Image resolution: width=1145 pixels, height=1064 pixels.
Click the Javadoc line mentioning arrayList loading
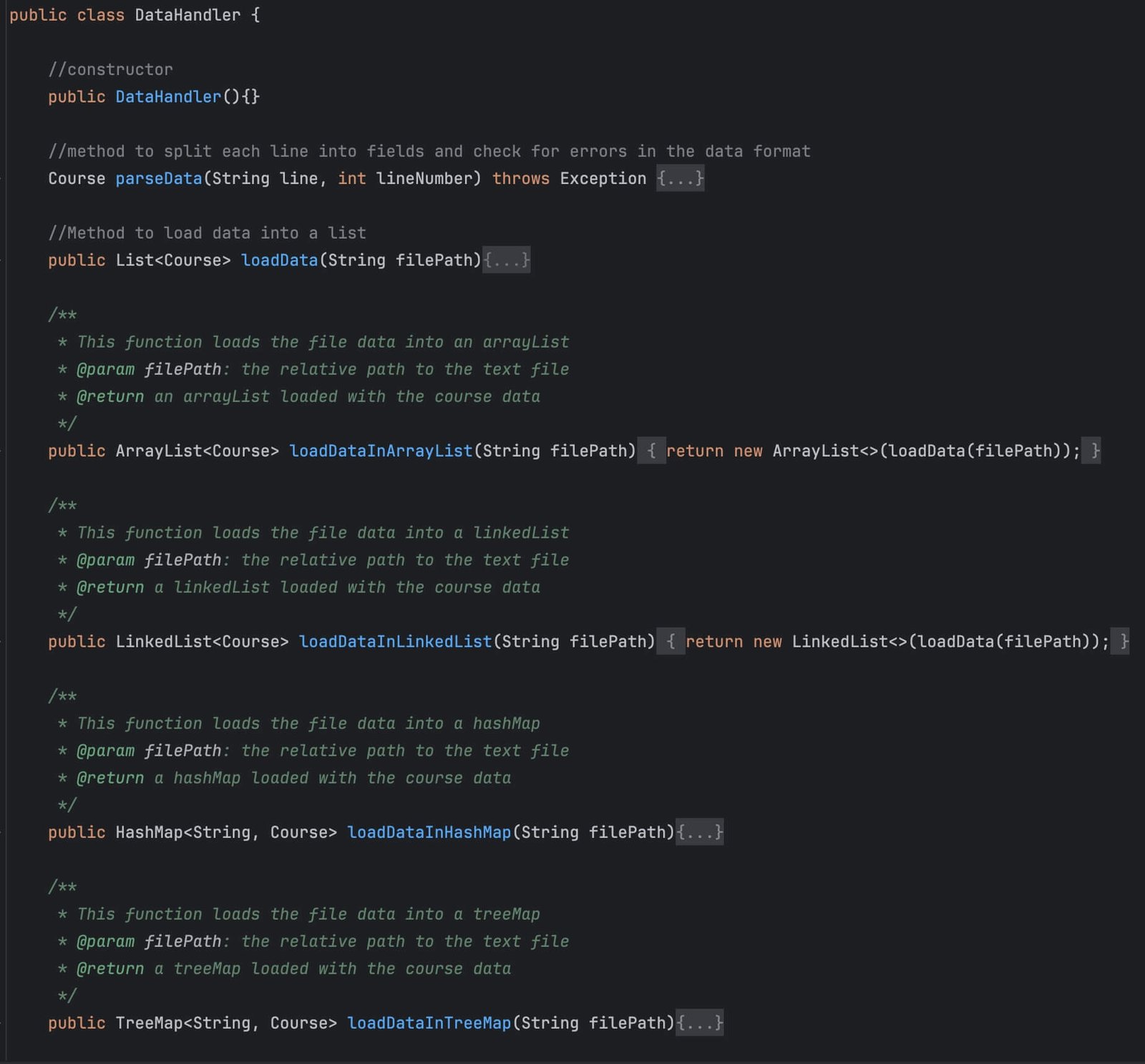pyautogui.click(x=313, y=342)
